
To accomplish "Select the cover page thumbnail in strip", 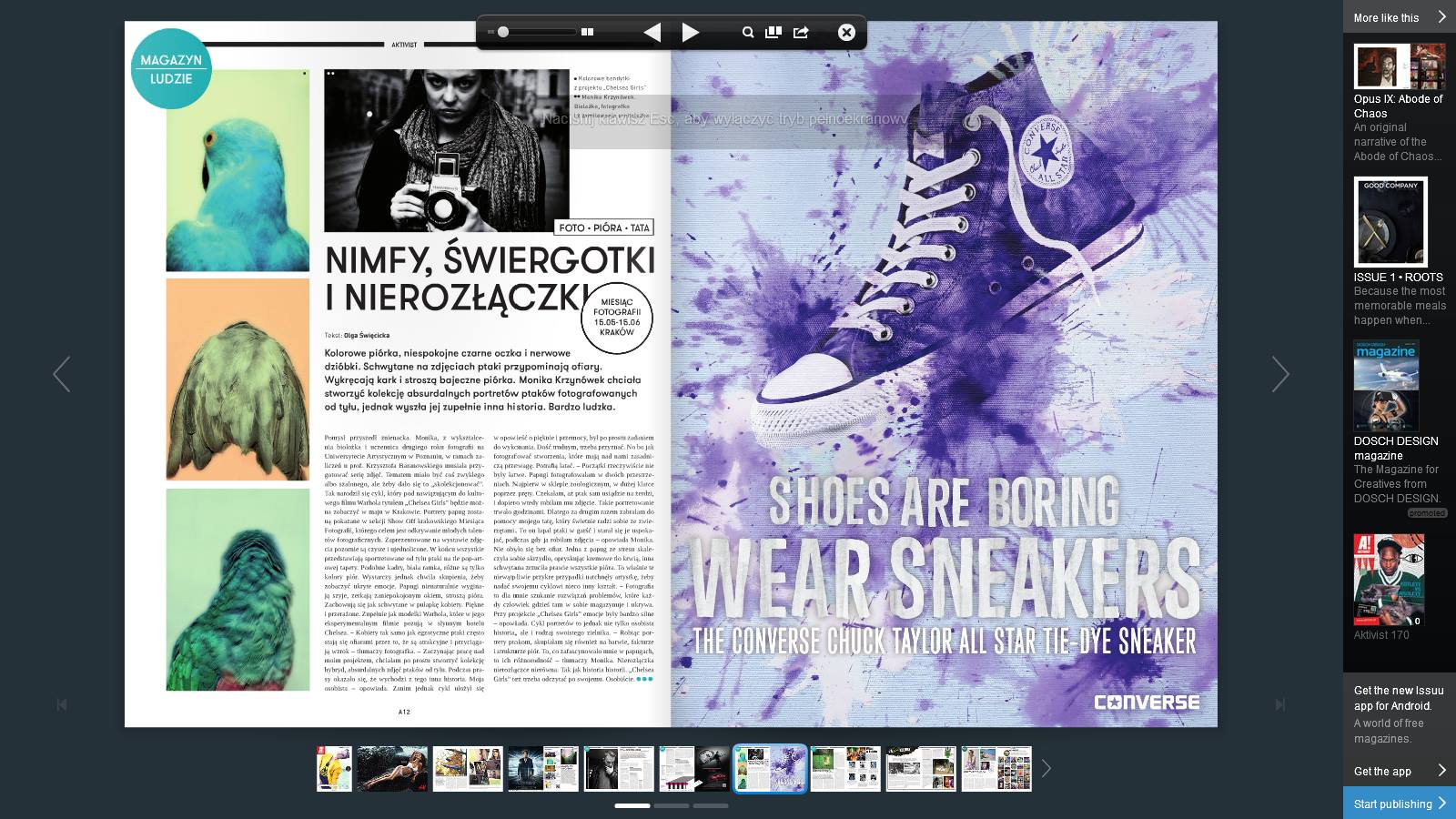I will [334, 769].
